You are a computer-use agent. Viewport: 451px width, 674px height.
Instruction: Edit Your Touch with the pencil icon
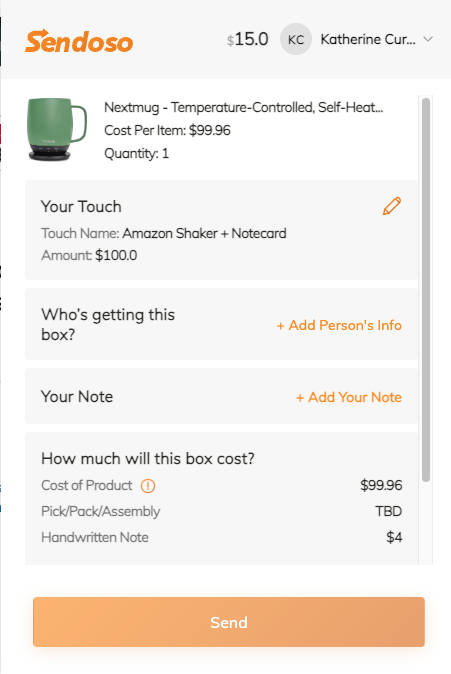coord(392,206)
